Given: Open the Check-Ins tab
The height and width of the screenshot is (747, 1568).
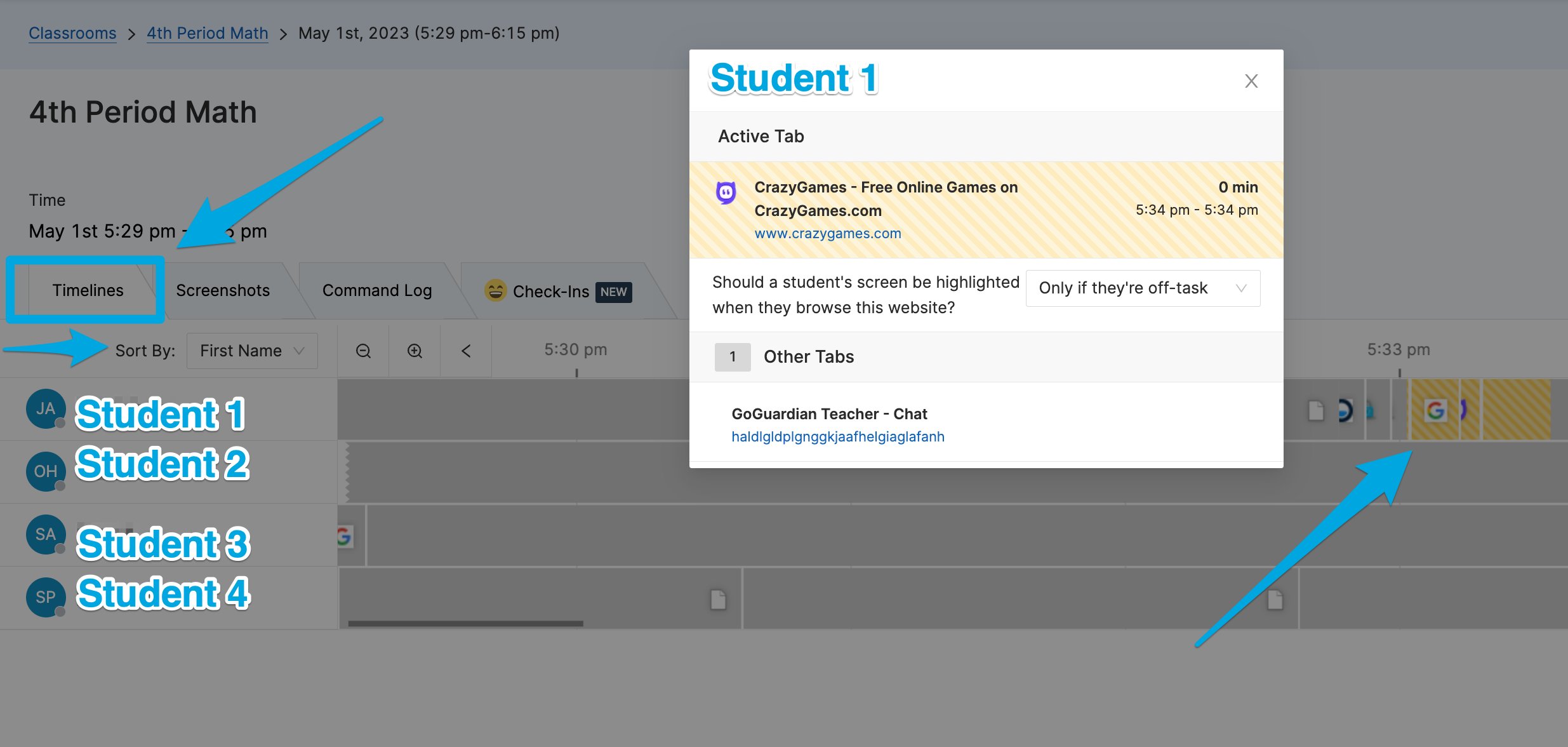Looking at the screenshot, I should pyautogui.click(x=559, y=291).
